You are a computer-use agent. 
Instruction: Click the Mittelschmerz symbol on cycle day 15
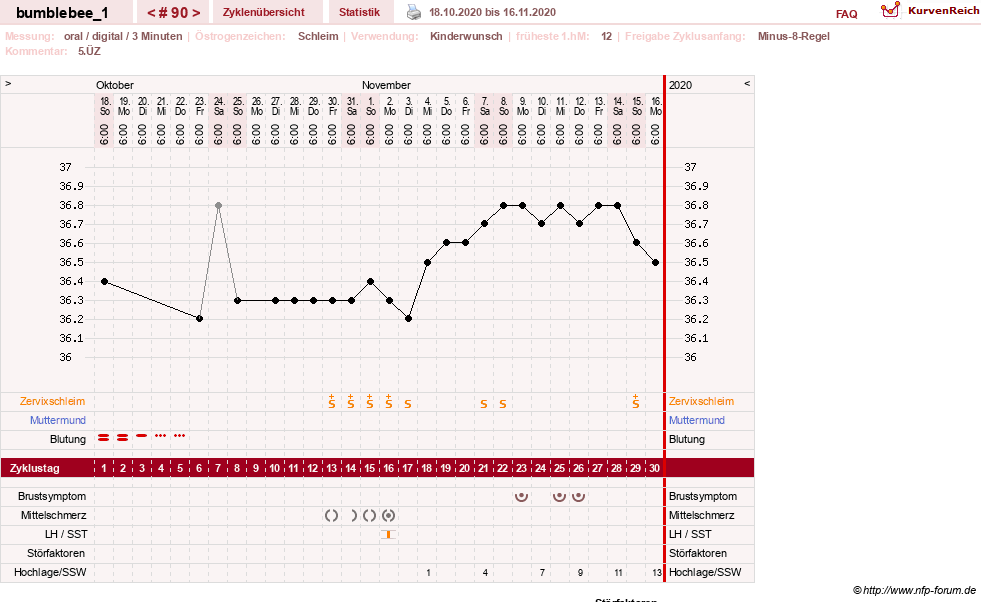point(370,516)
